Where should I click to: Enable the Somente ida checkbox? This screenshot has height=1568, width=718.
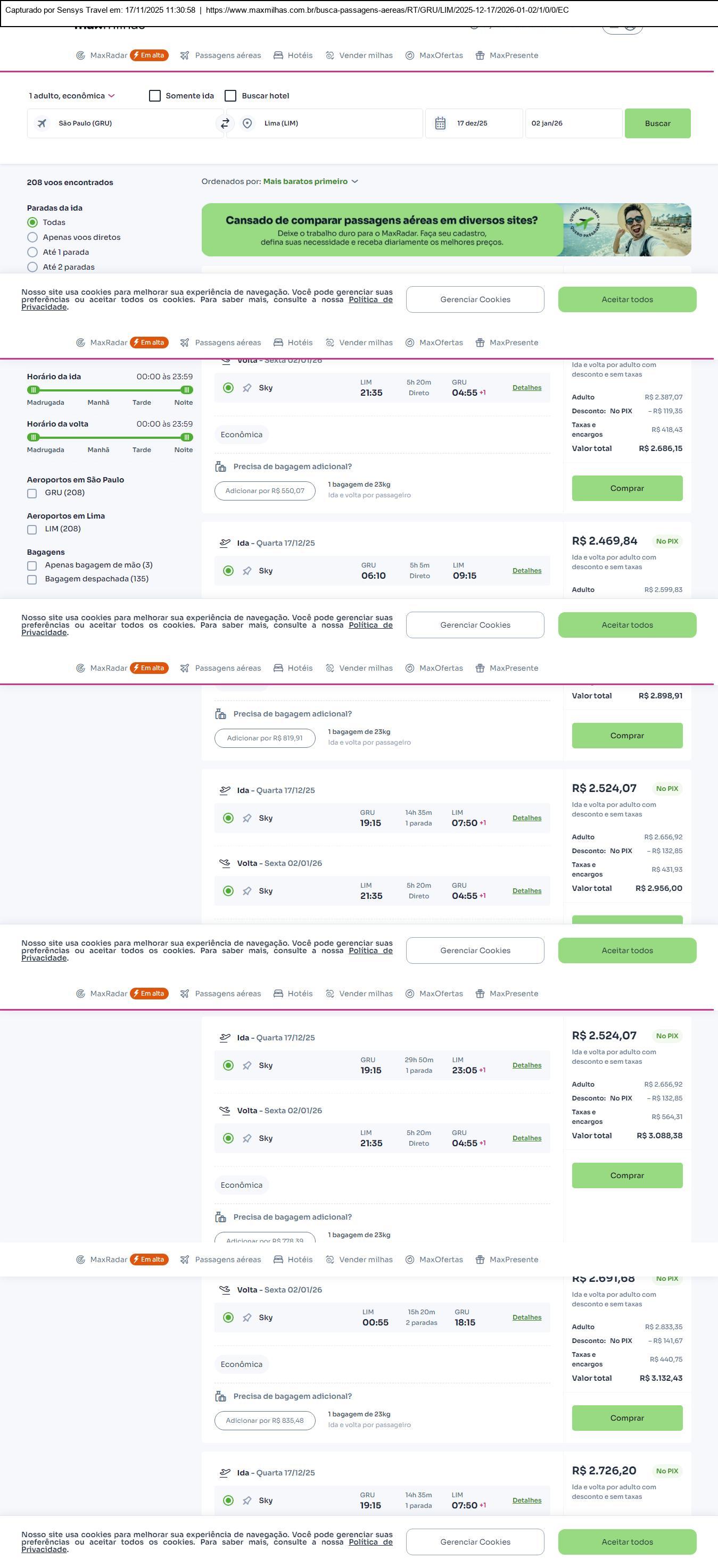155,96
